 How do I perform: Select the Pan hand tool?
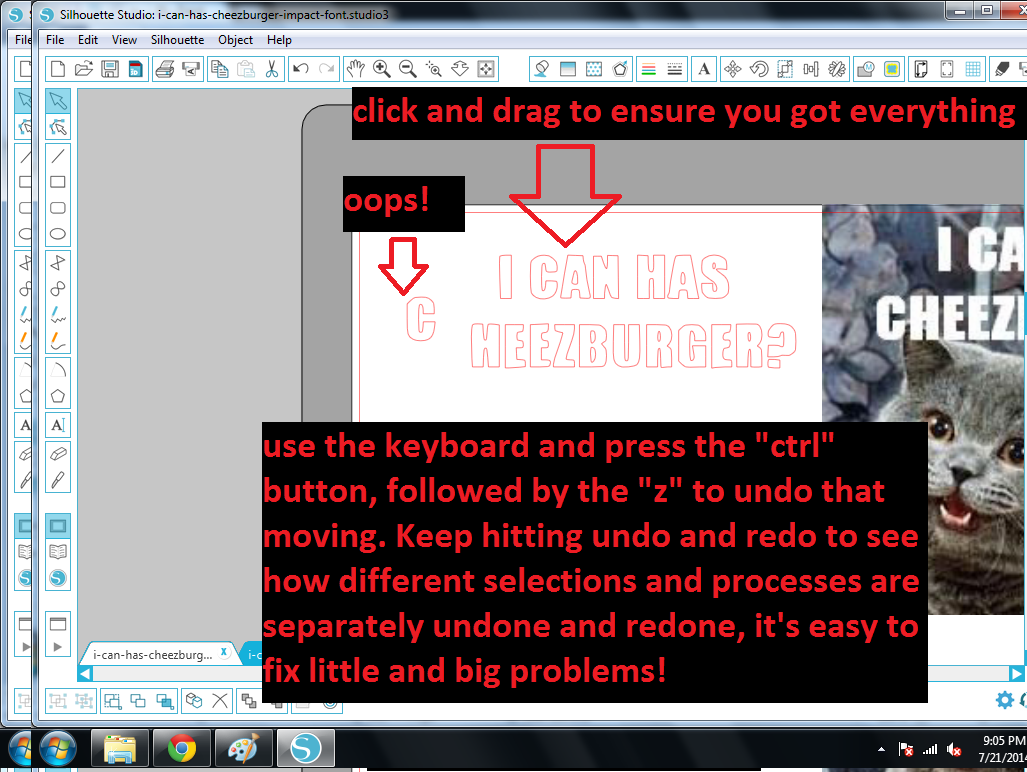pyautogui.click(x=356, y=69)
